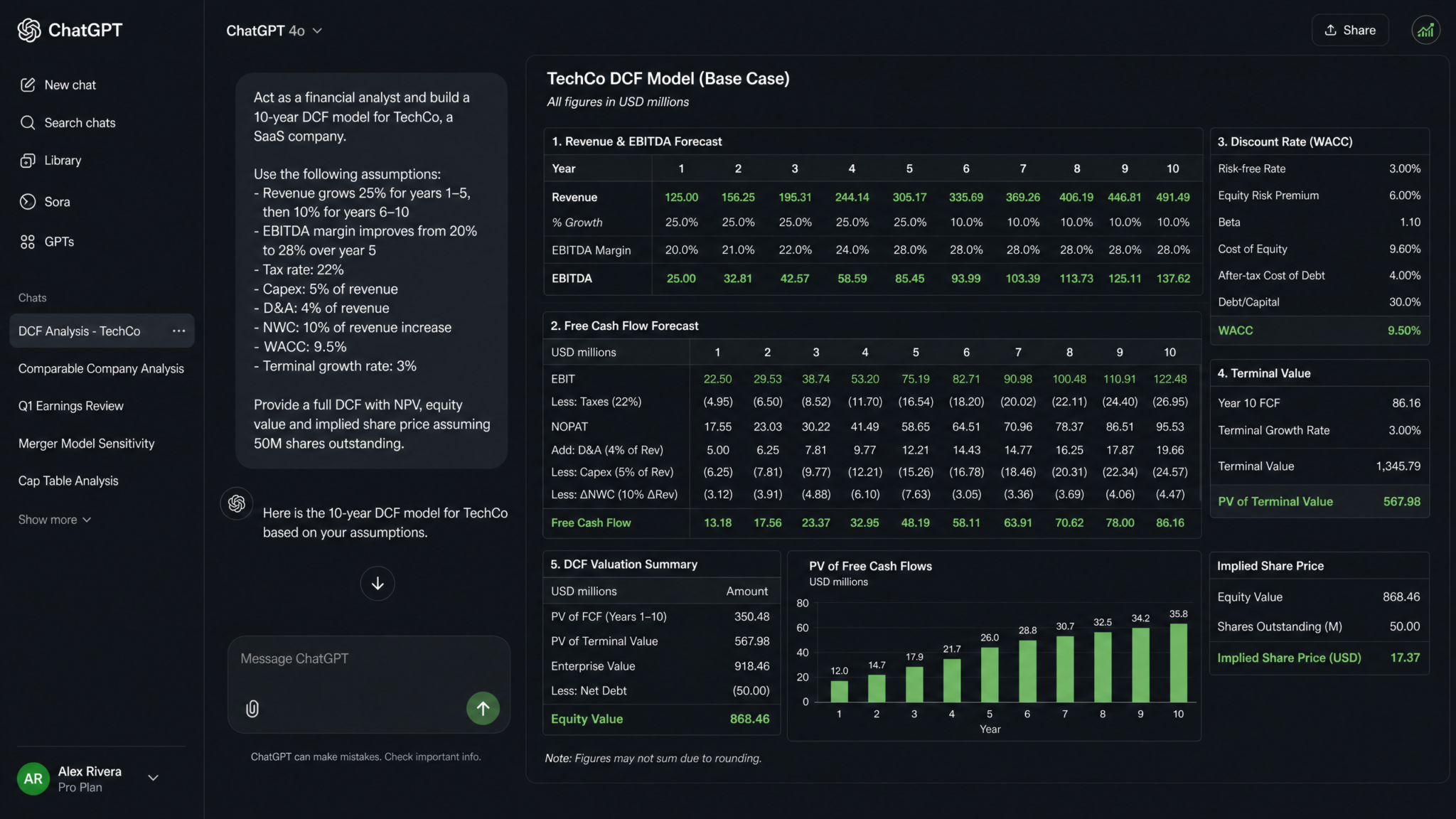
Task: Click the Year 1 EBIT value 22.50
Action: pyautogui.click(x=717, y=379)
